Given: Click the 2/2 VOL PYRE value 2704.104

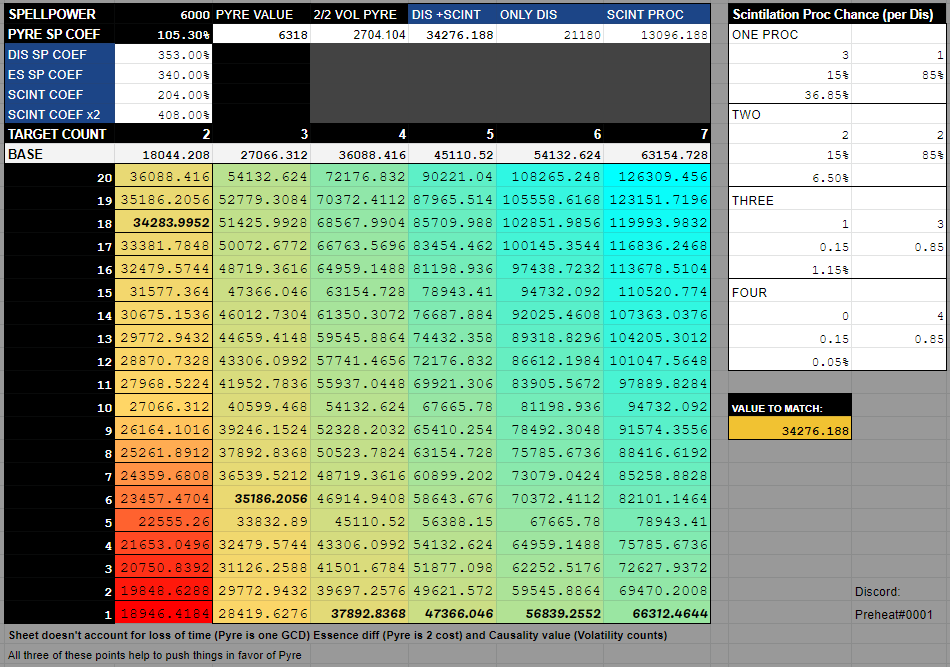Looking at the screenshot, I should point(359,35).
